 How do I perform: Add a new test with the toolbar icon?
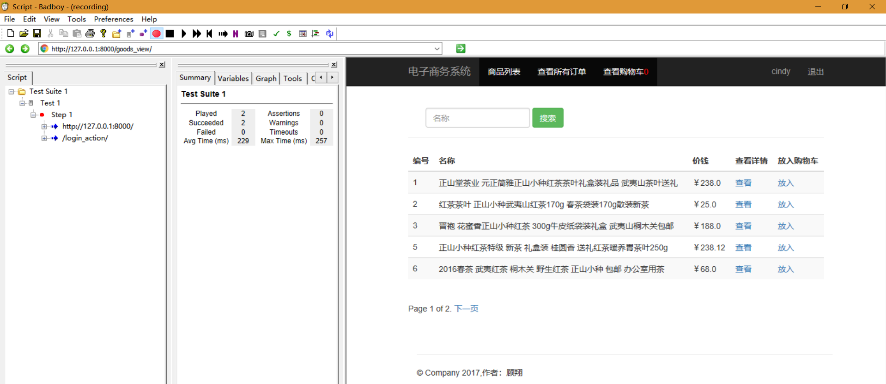[130, 34]
